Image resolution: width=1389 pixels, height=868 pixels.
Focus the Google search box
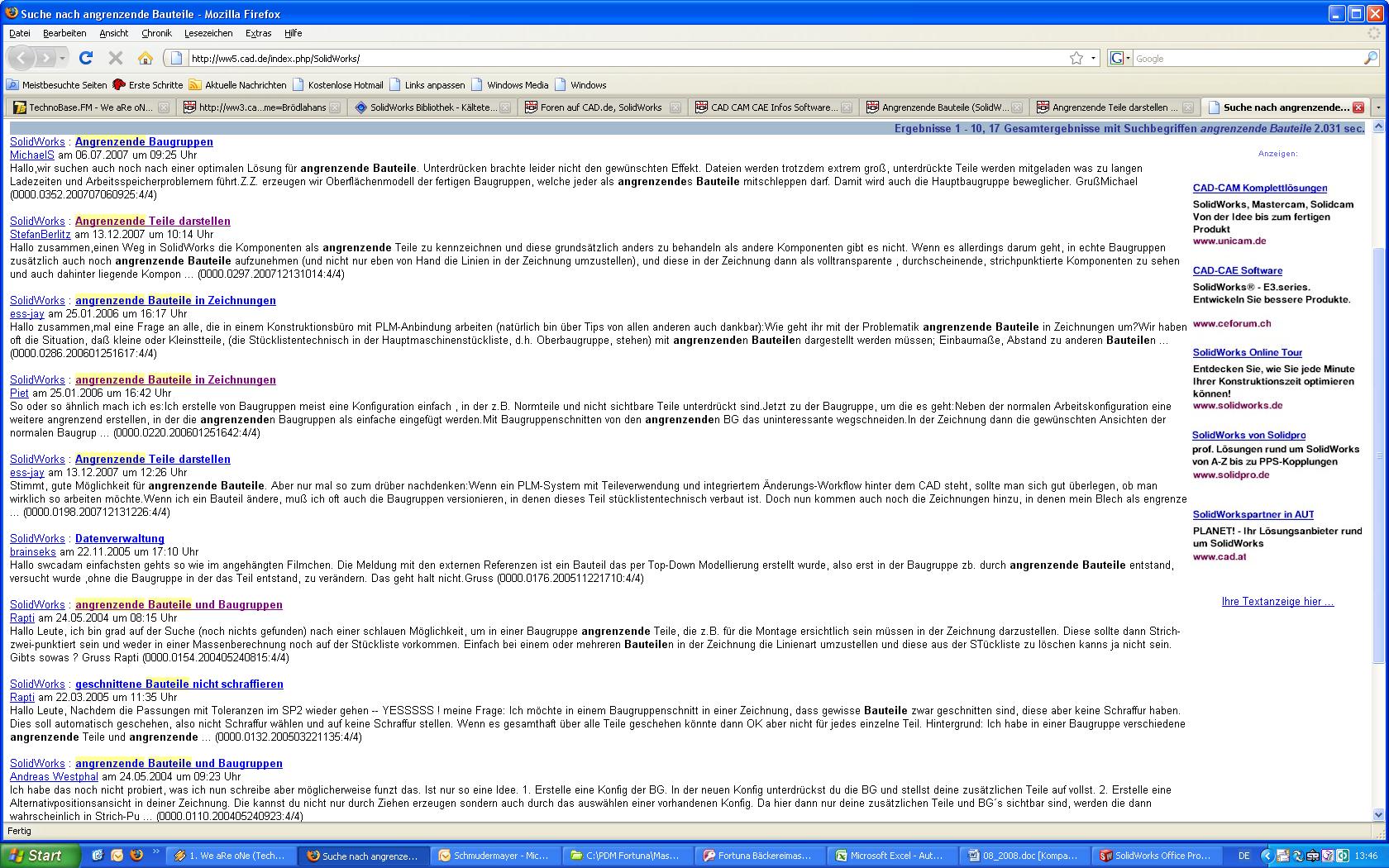click(1247, 59)
